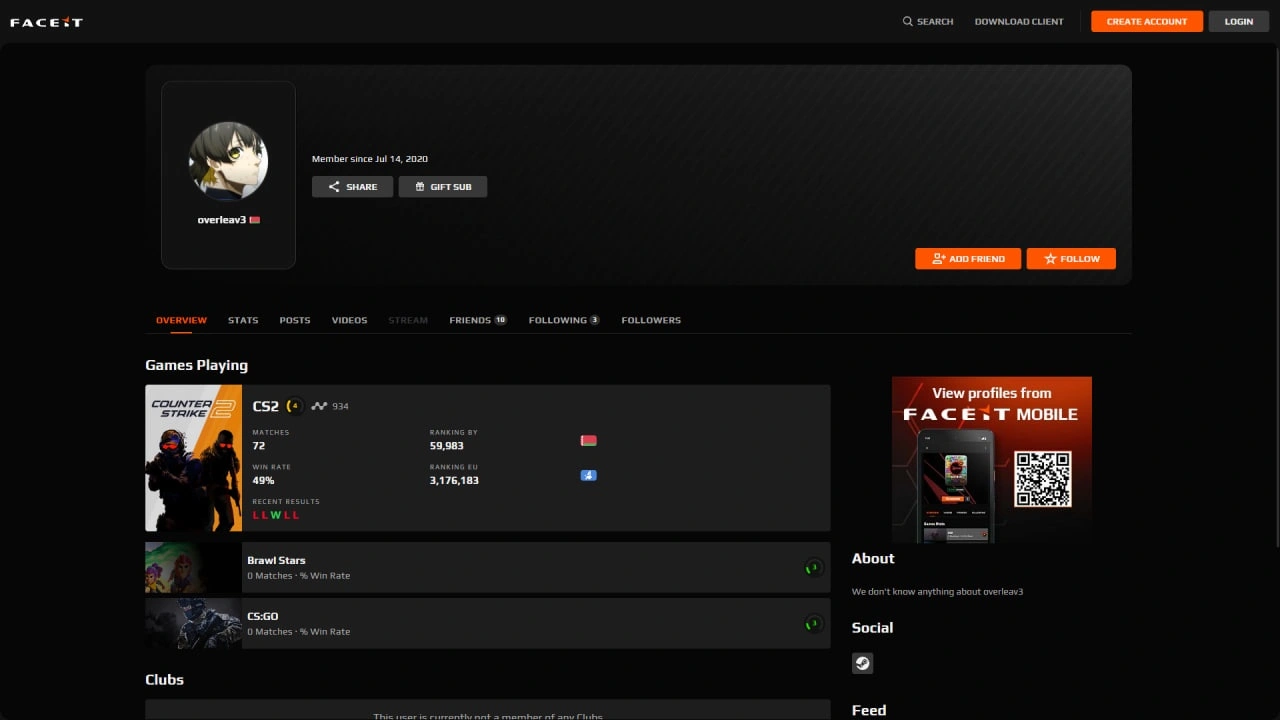The height and width of the screenshot is (720, 1280).
Task: Click the EU region ranking flag icon
Action: pos(588,475)
